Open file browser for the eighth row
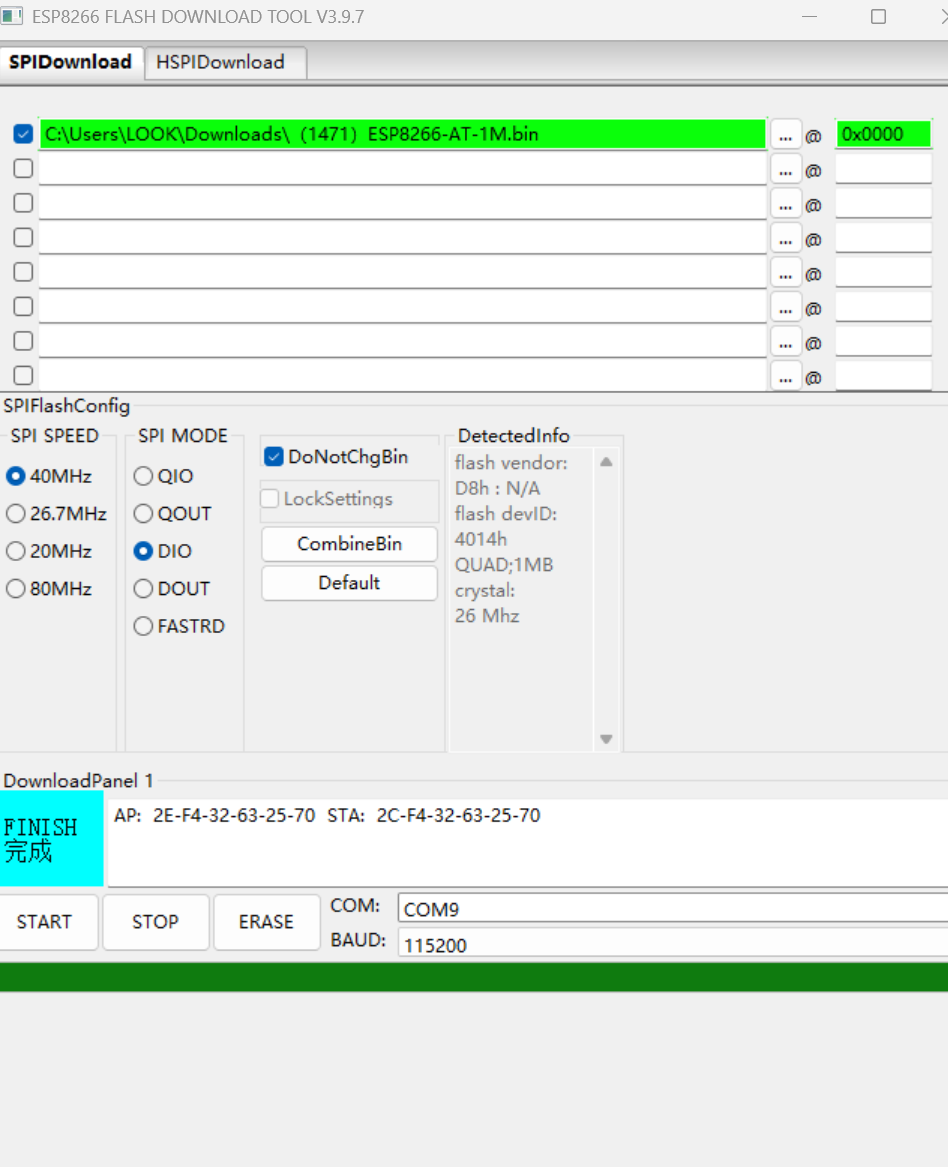 click(785, 377)
